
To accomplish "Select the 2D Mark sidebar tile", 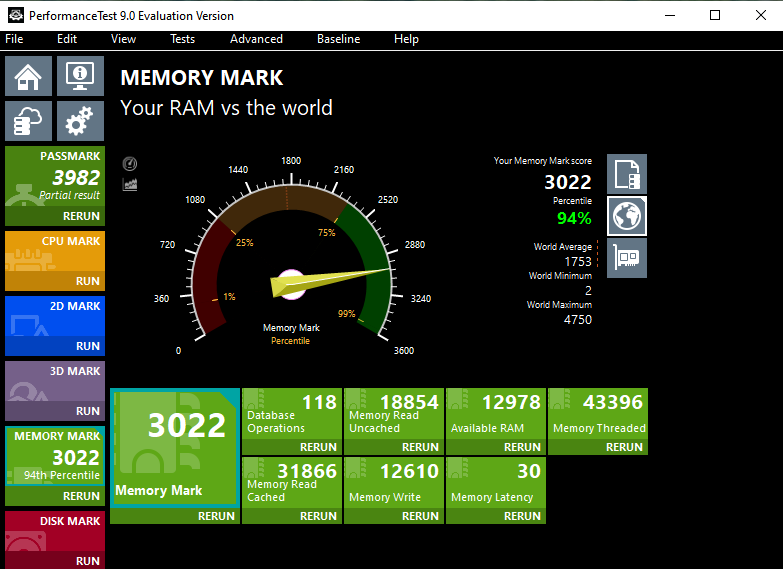I will click(55, 316).
